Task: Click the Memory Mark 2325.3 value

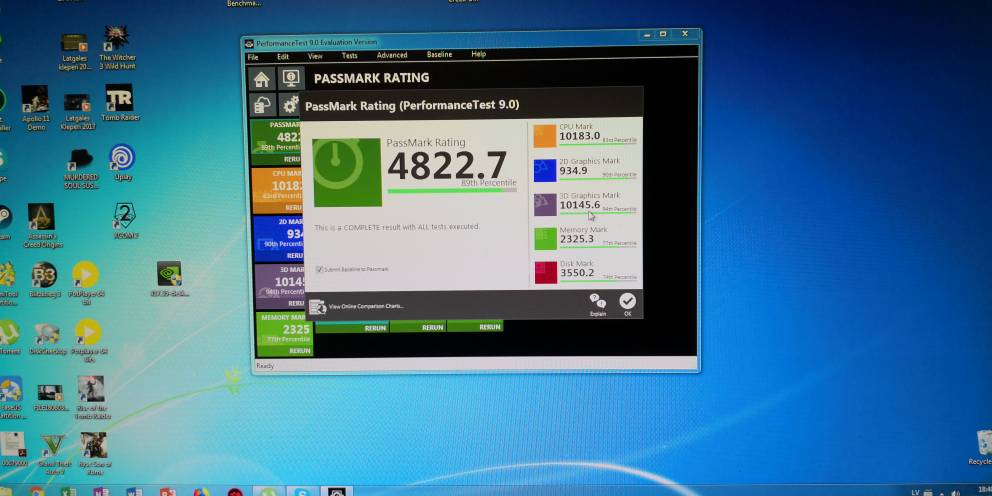Action: coord(577,239)
